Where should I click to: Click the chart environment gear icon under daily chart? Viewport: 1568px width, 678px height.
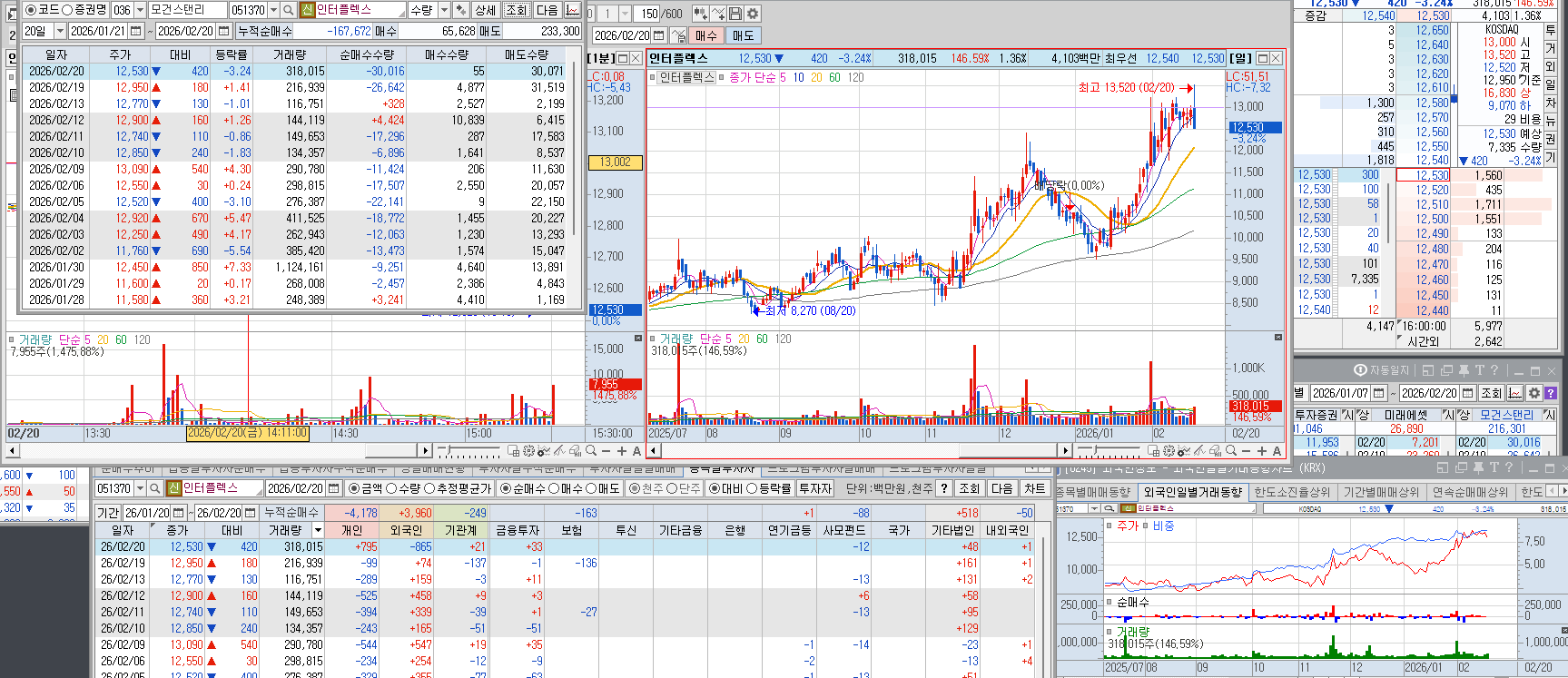1168,451
